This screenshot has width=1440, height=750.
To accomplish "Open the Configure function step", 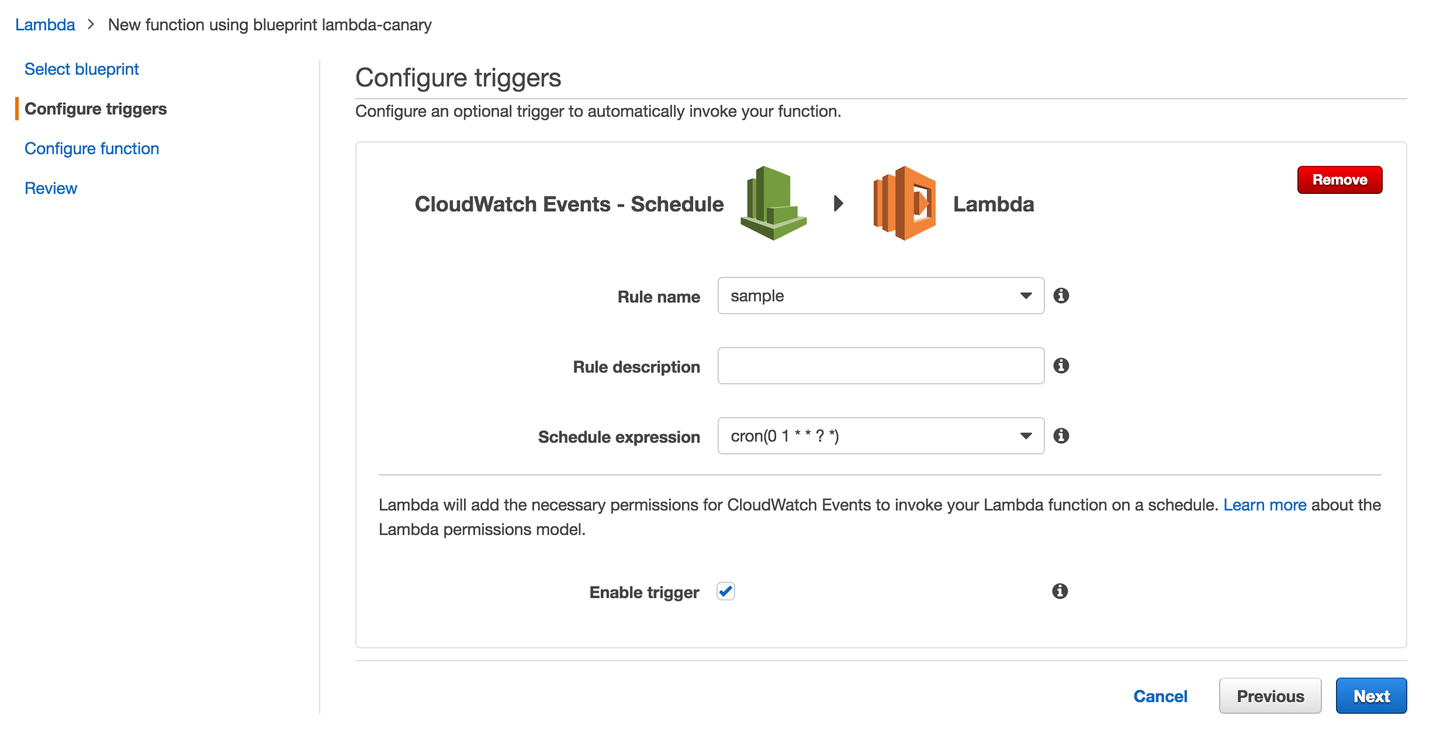I will pos(91,148).
